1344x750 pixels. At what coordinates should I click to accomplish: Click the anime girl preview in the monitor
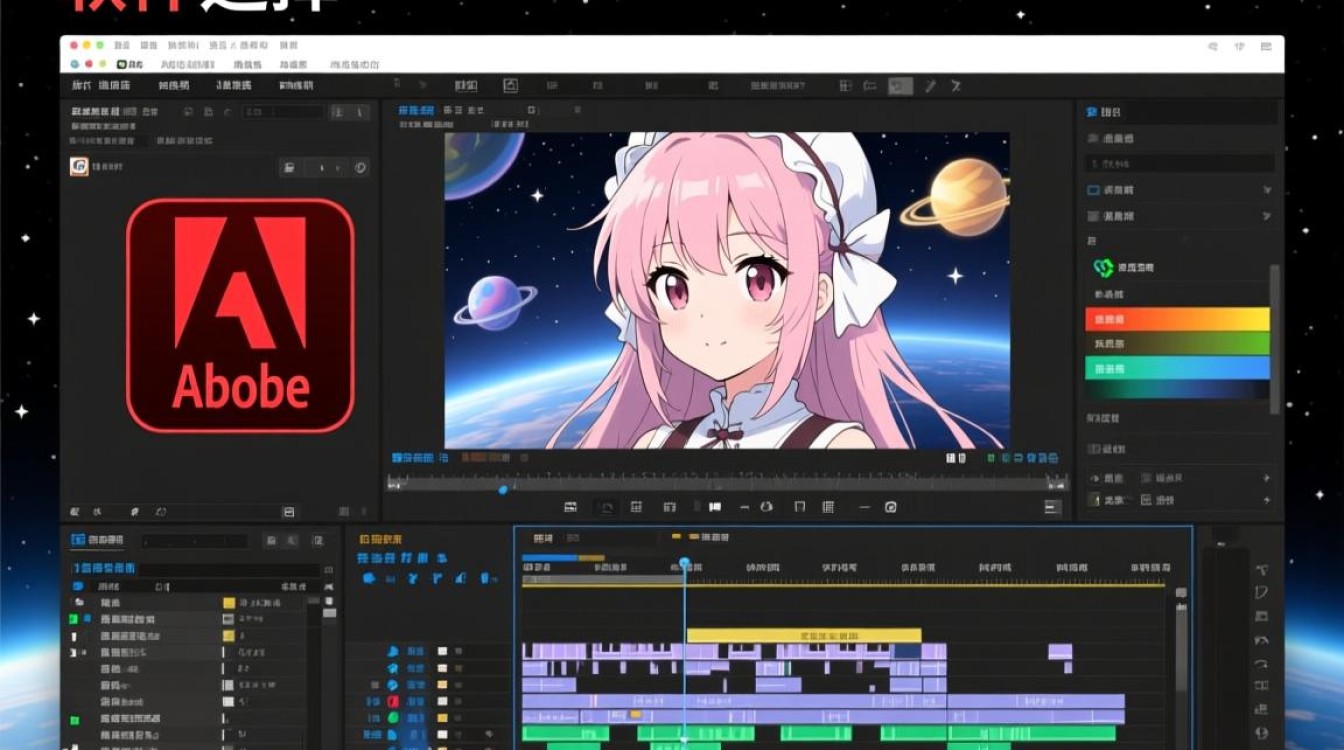coord(727,290)
